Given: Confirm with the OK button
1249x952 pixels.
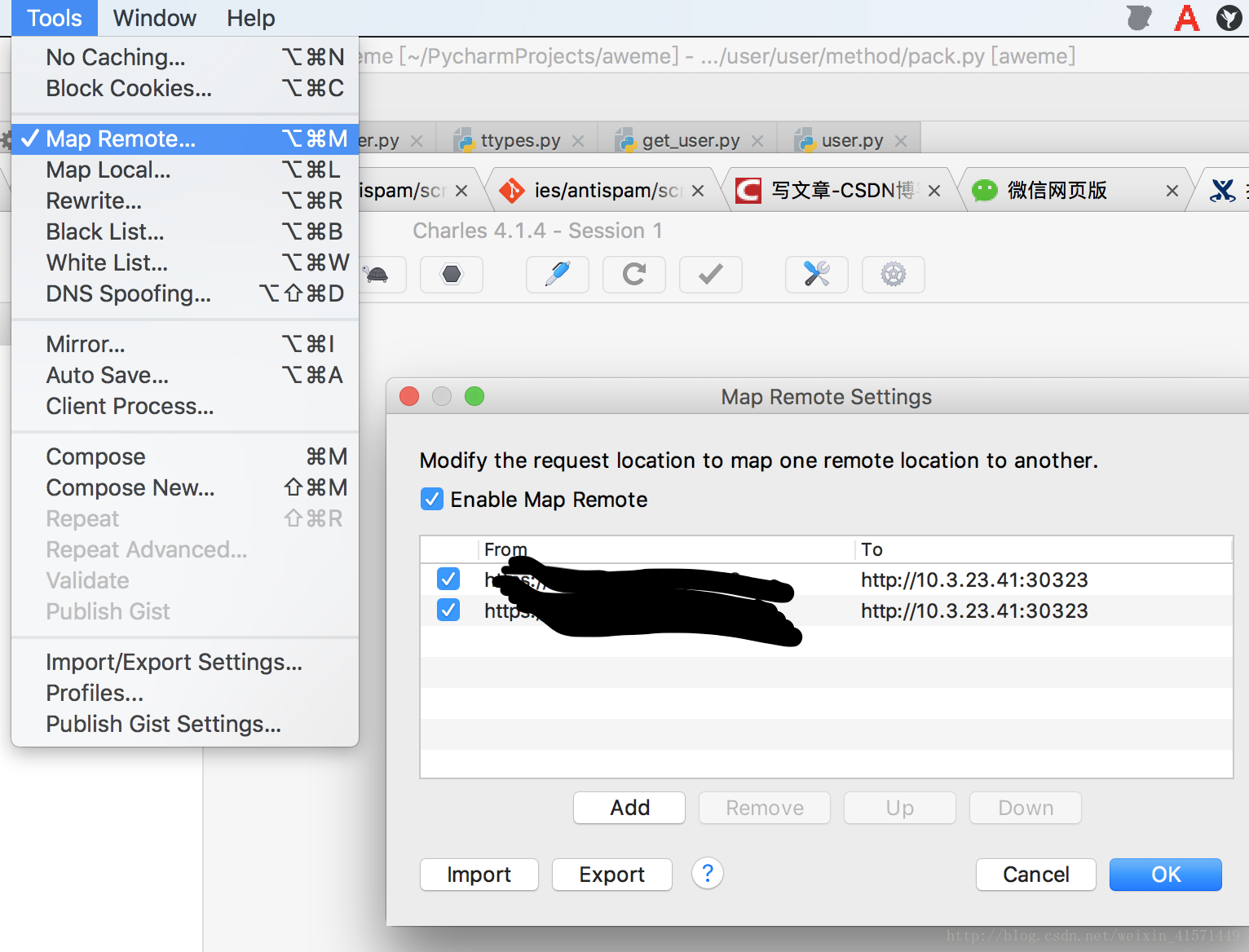Looking at the screenshot, I should (1166, 875).
